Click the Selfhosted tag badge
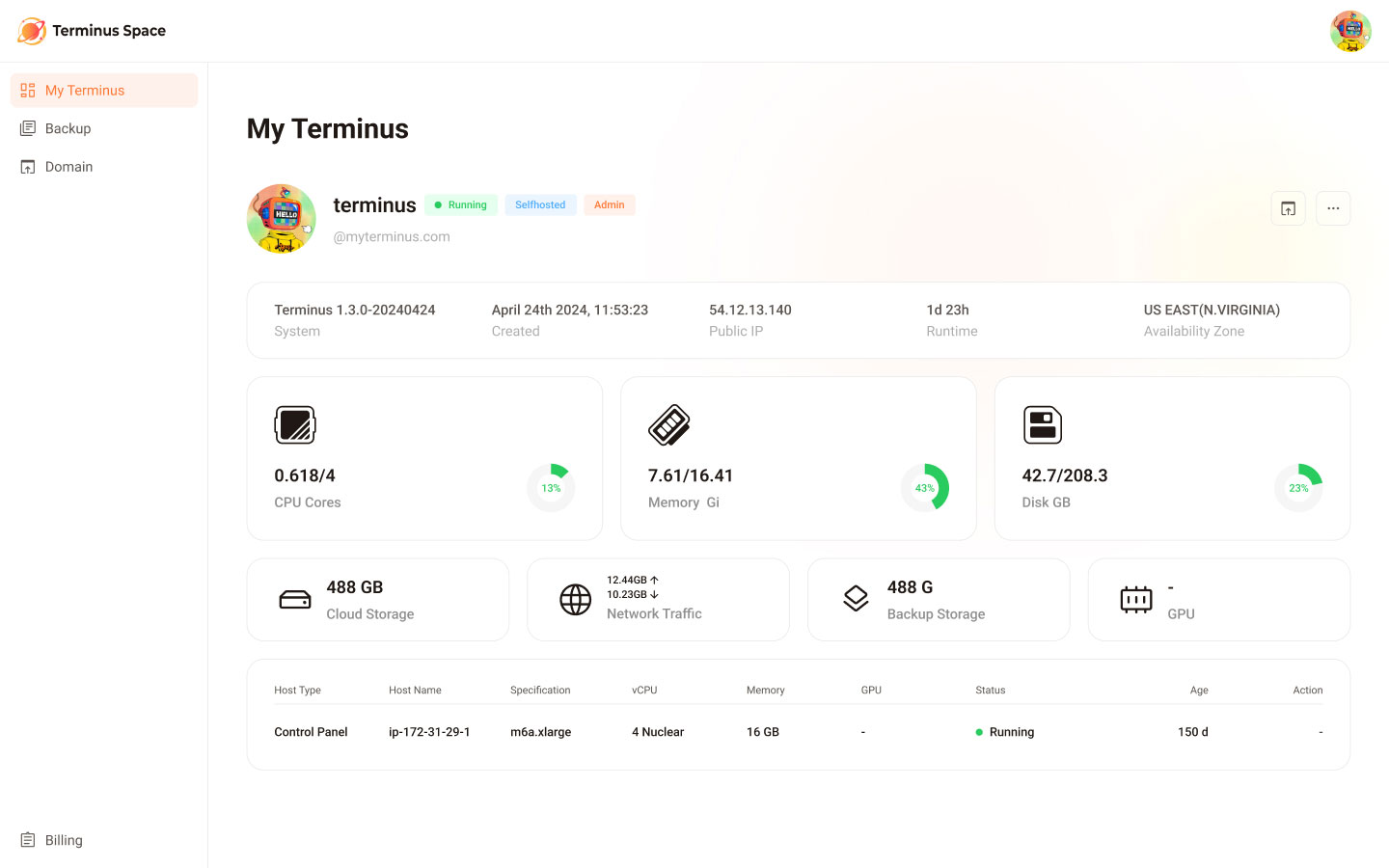The width and height of the screenshot is (1389, 868). pyautogui.click(x=540, y=204)
